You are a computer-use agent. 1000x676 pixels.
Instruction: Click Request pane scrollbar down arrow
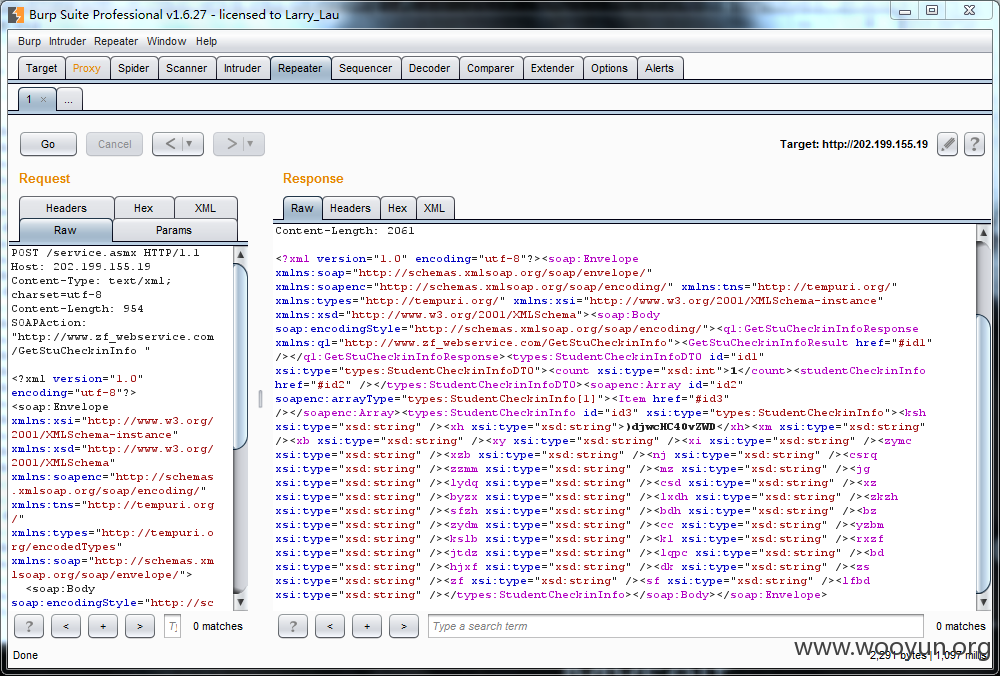tap(240, 601)
